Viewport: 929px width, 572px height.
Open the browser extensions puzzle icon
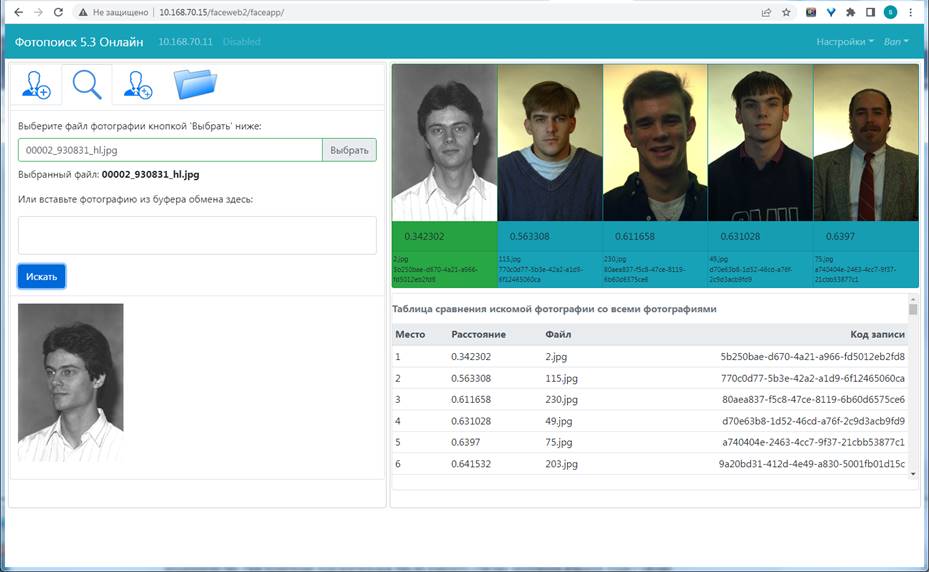tap(850, 13)
